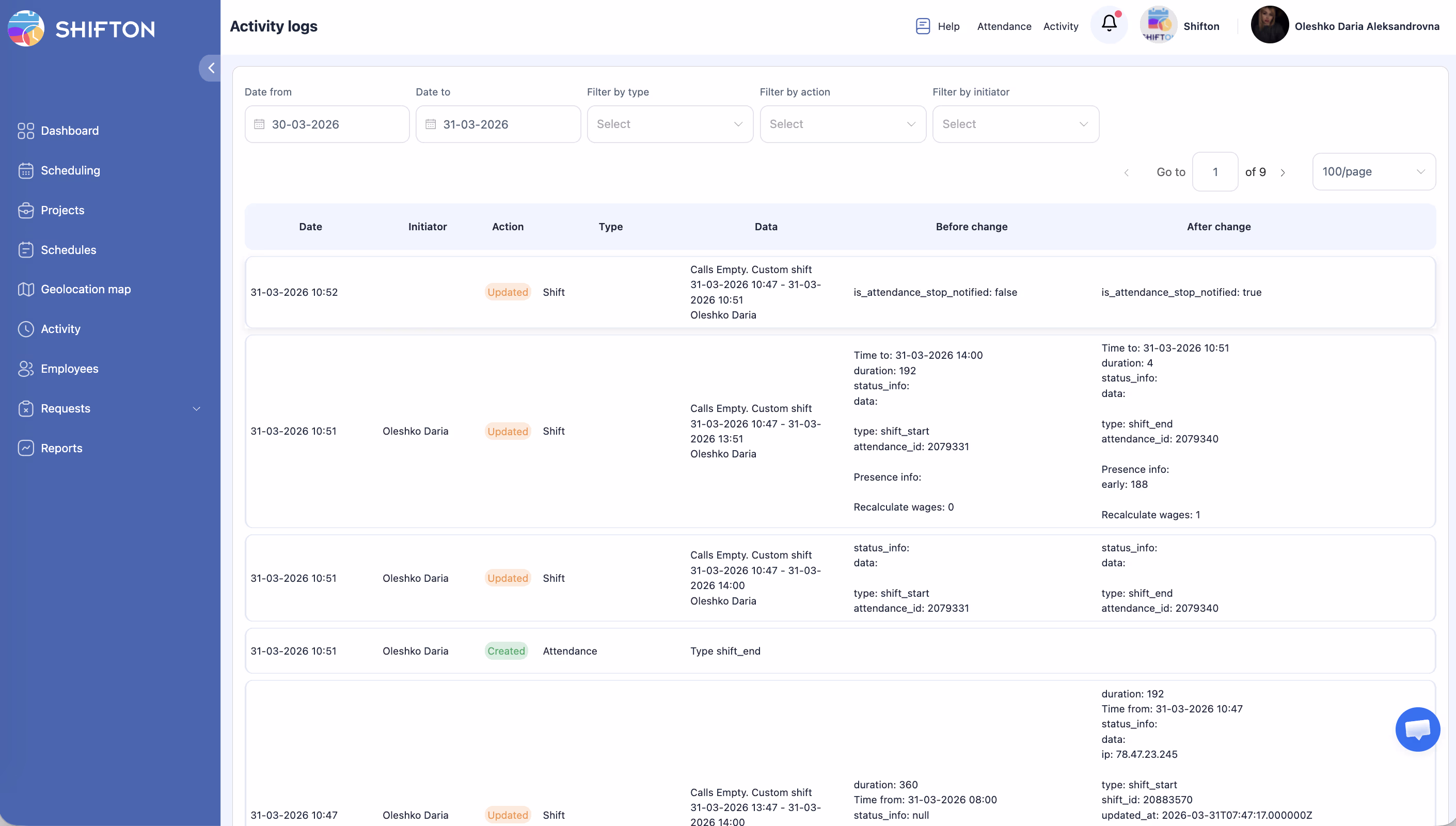Open Dashboard from the sidebar

point(69,131)
